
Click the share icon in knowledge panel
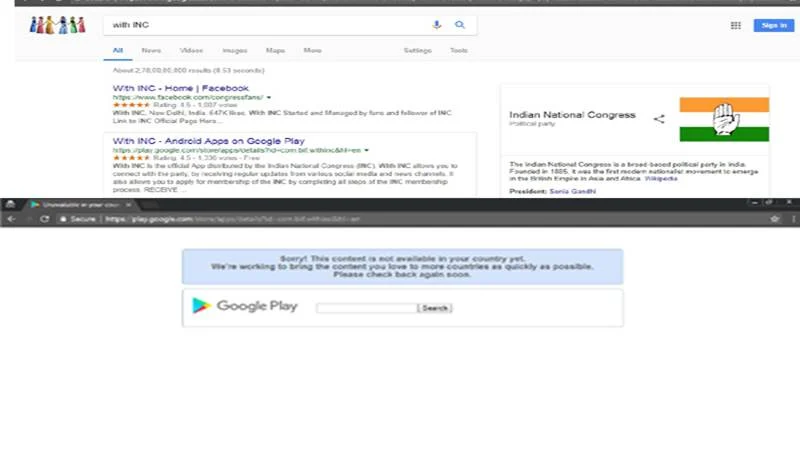point(659,119)
